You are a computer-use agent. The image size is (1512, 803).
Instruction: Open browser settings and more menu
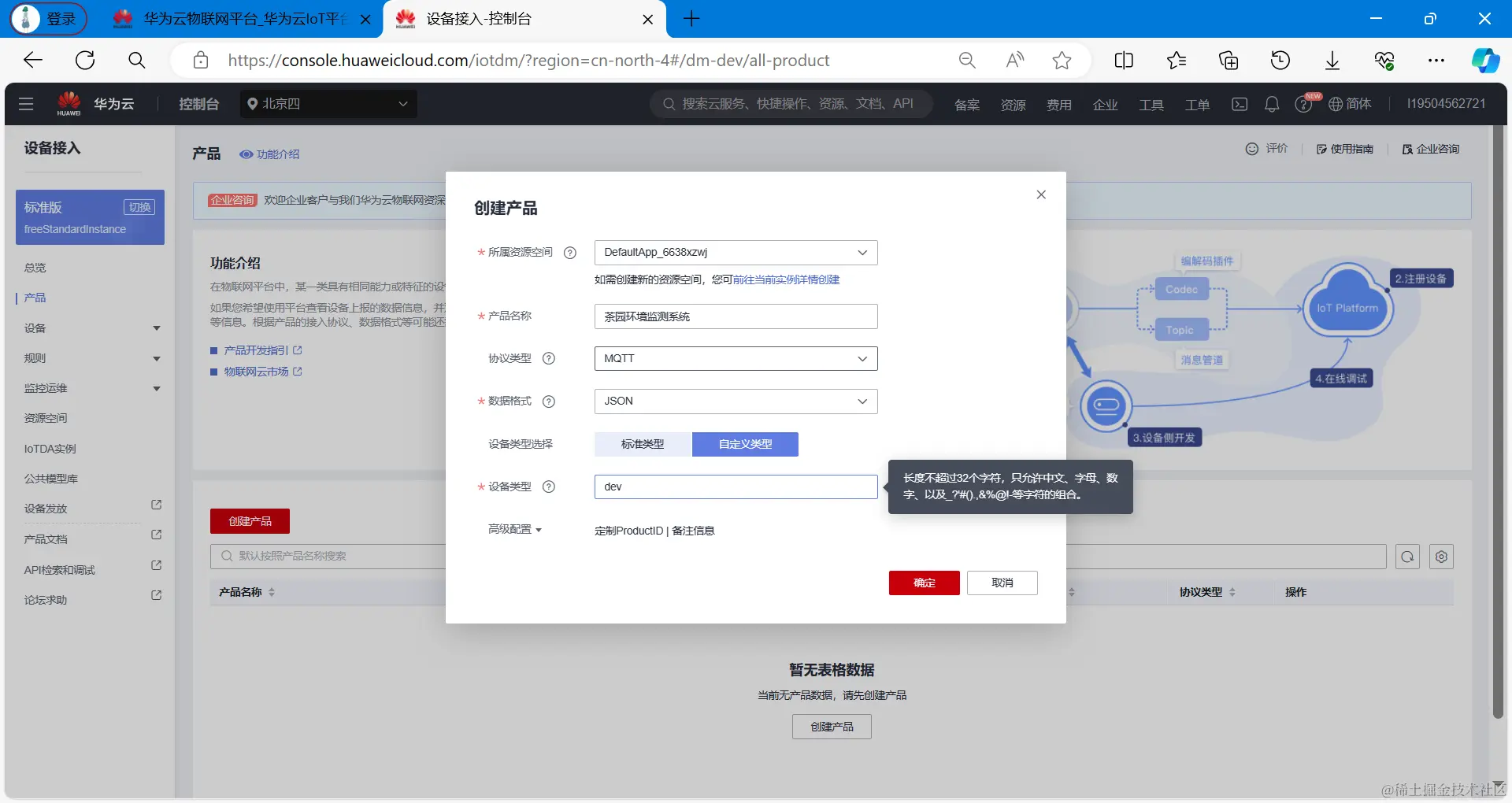(x=1436, y=61)
